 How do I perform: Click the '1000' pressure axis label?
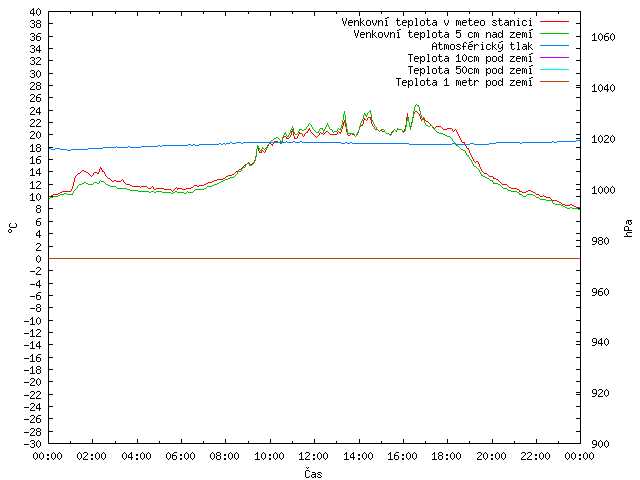[x=603, y=190]
